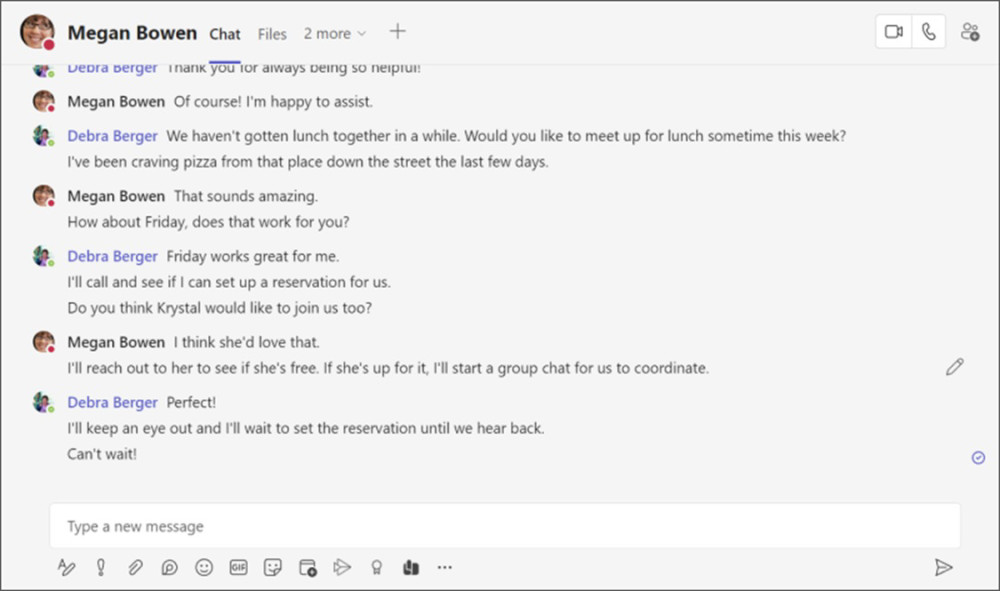Viewport: 1000px width, 591px height.
Task: Add a new tab with plus button
Action: pyautogui.click(x=398, y=32)
